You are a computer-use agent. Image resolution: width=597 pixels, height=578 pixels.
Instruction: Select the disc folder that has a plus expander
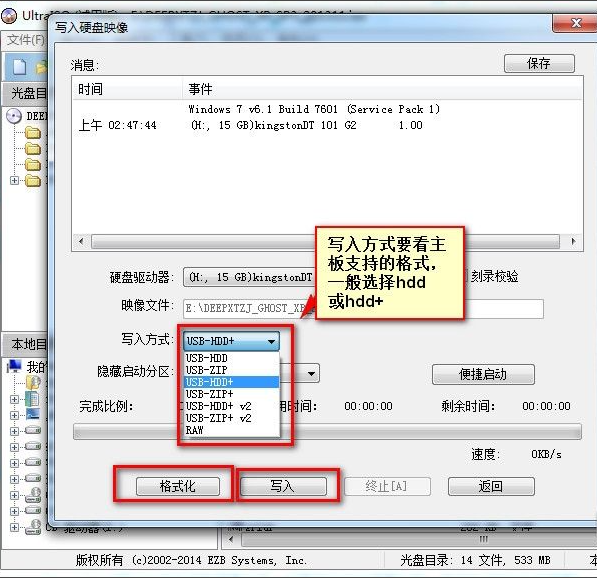(x=33, y=180)
